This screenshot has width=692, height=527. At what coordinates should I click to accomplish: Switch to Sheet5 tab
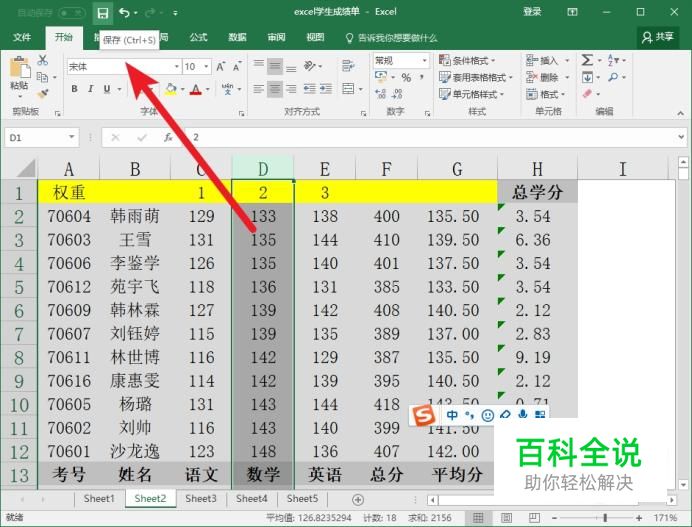302,499
